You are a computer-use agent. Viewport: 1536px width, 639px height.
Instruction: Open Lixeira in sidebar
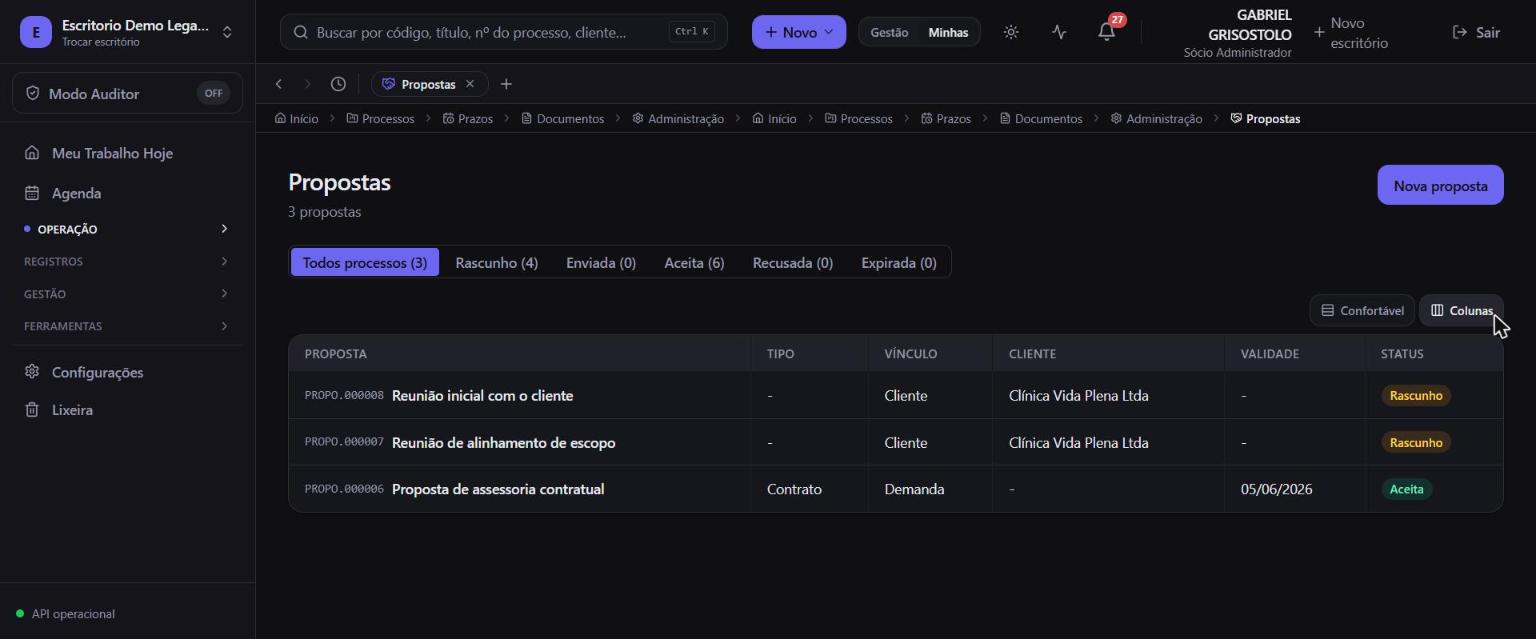[127, 410]
